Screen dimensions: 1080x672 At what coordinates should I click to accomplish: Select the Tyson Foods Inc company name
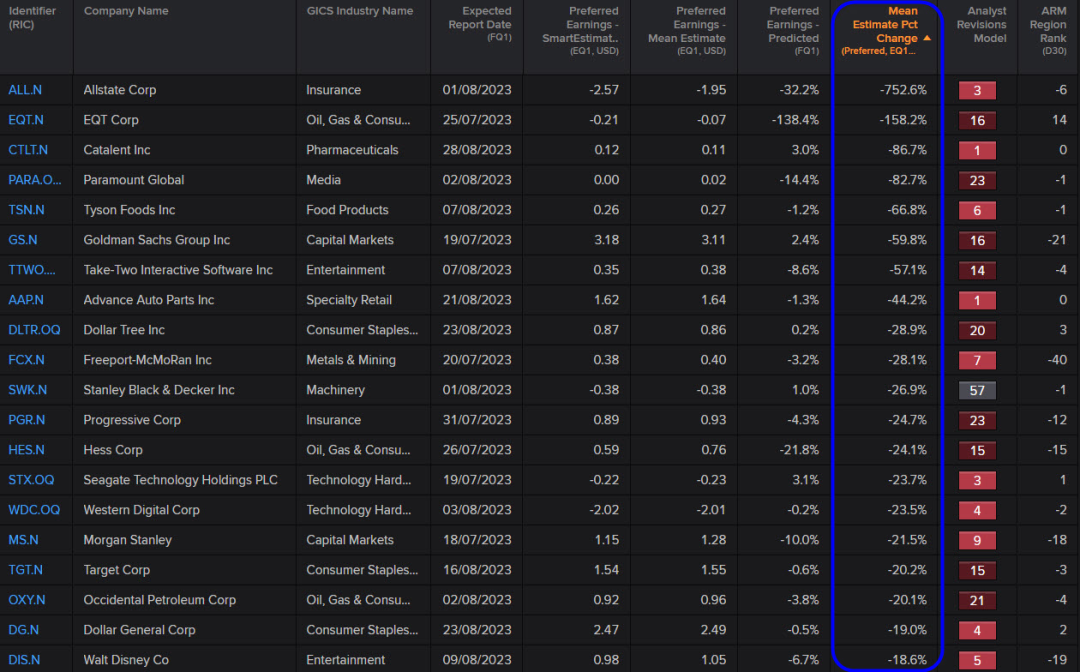[x=129, y=210]
